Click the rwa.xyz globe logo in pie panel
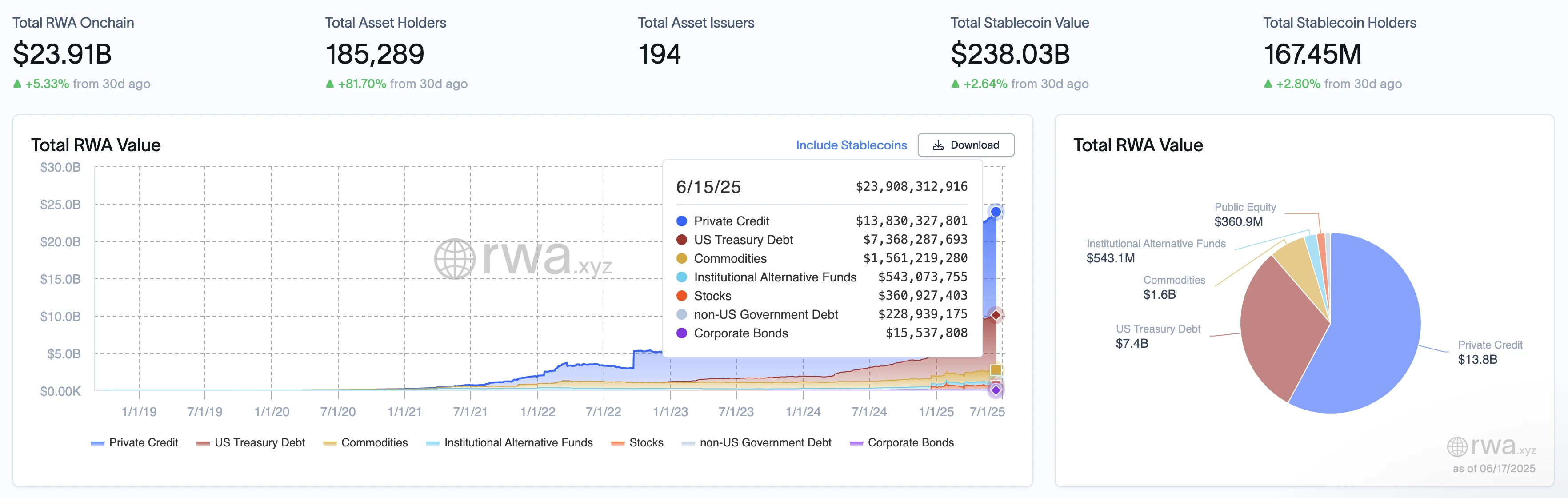Screen dimensions: 1568x498 tap(1457, 447)
